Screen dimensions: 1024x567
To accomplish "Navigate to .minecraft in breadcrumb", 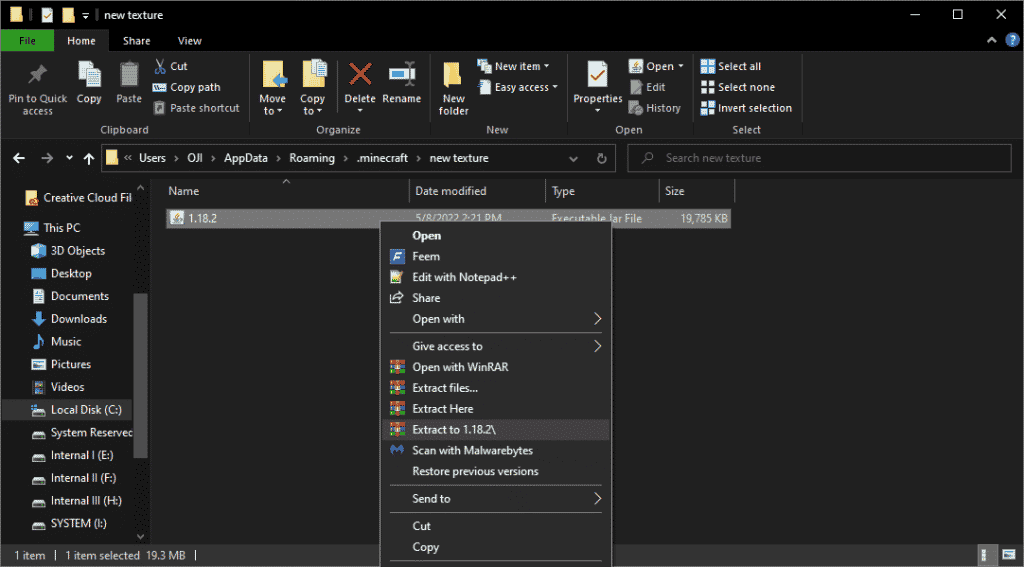I will (382, 158).
